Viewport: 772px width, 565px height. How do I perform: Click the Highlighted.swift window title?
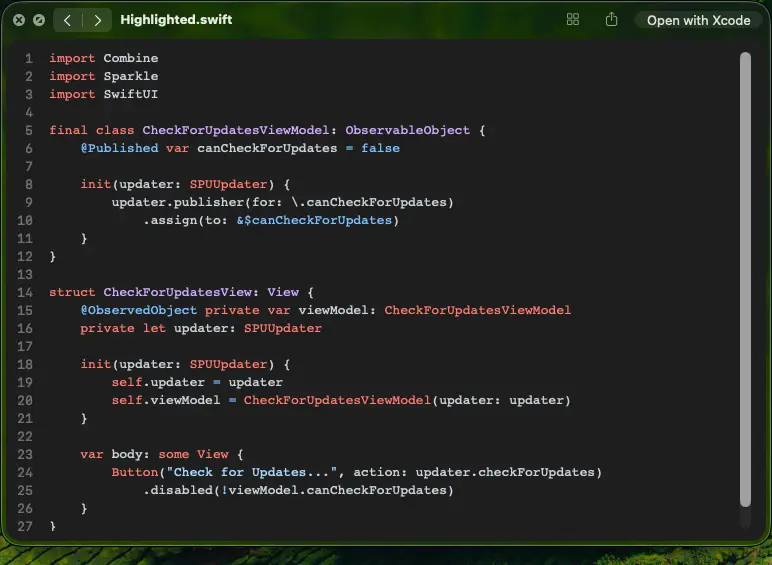[x=176, y=20]
